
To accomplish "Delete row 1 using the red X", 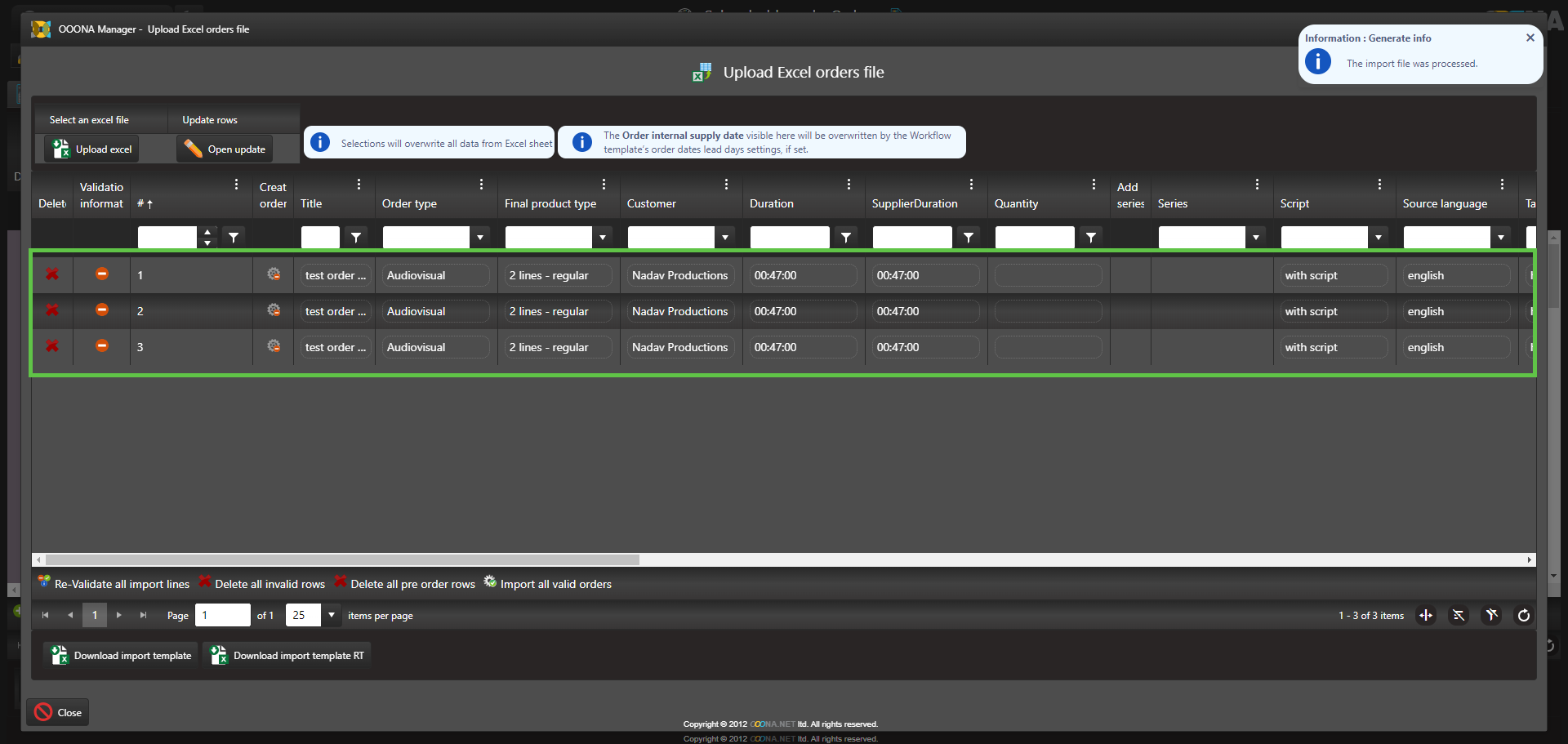I will point(52,274).
